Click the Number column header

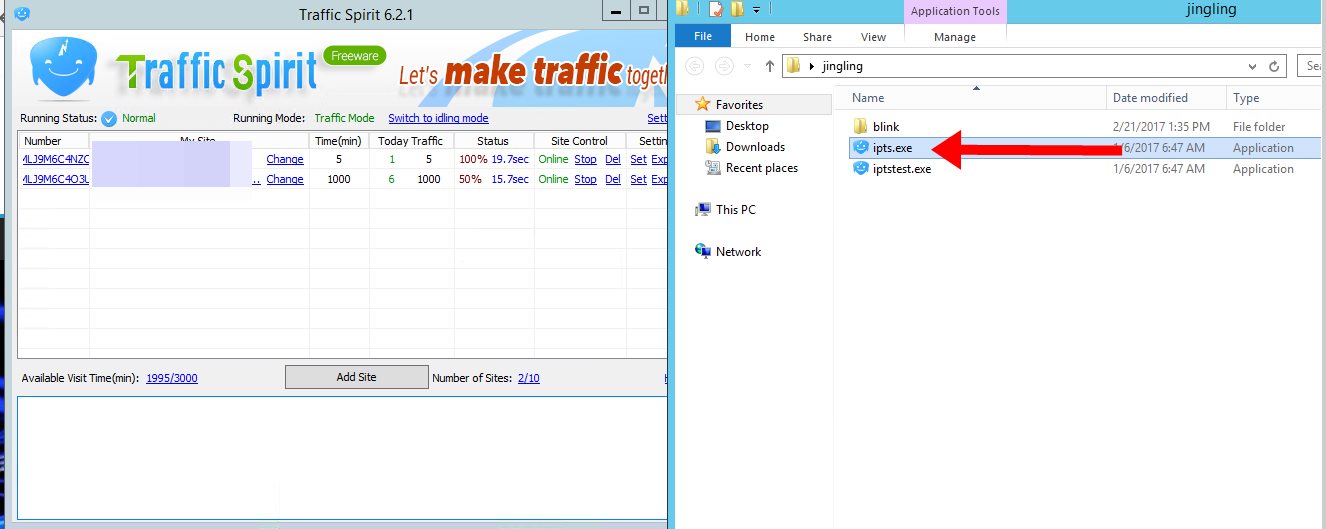pos(54,141)
